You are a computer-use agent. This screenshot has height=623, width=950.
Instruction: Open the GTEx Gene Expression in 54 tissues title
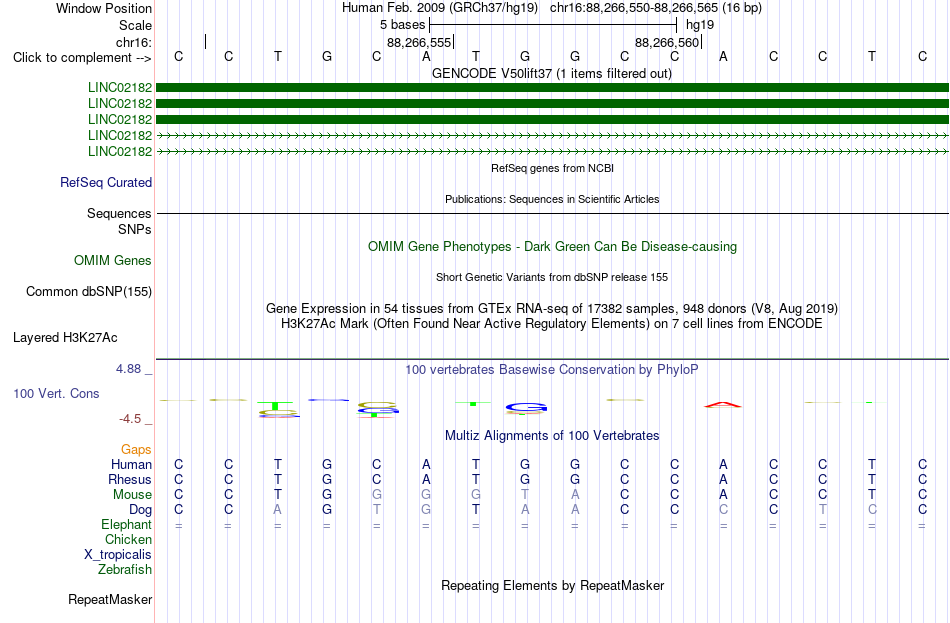[x=552, y=308]
